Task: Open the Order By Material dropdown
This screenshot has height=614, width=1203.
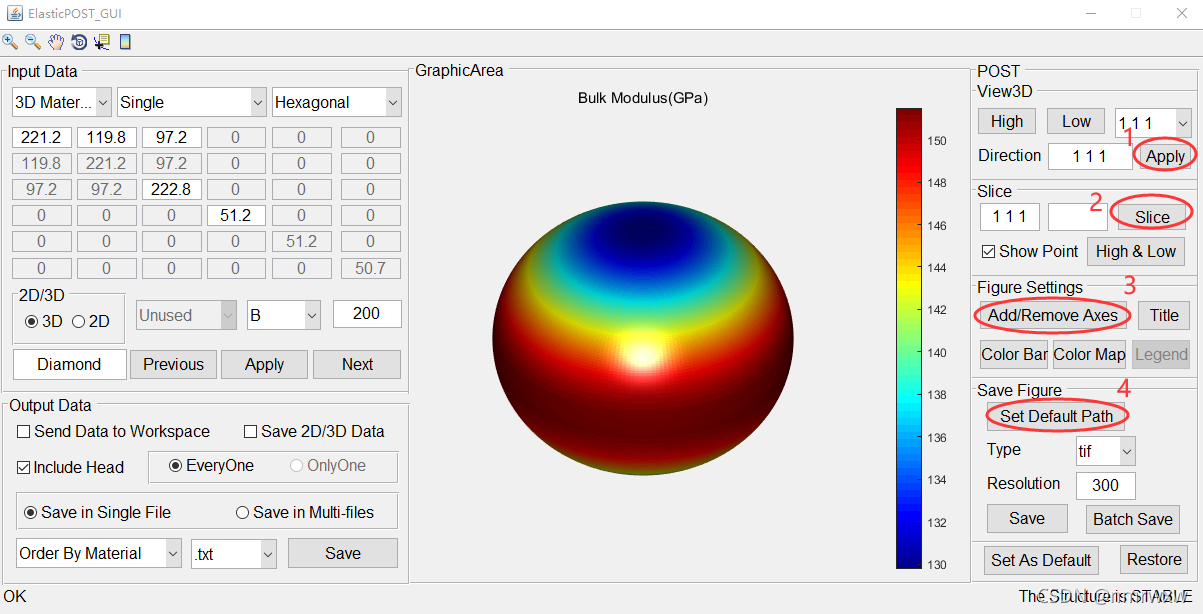Action: 98,553
